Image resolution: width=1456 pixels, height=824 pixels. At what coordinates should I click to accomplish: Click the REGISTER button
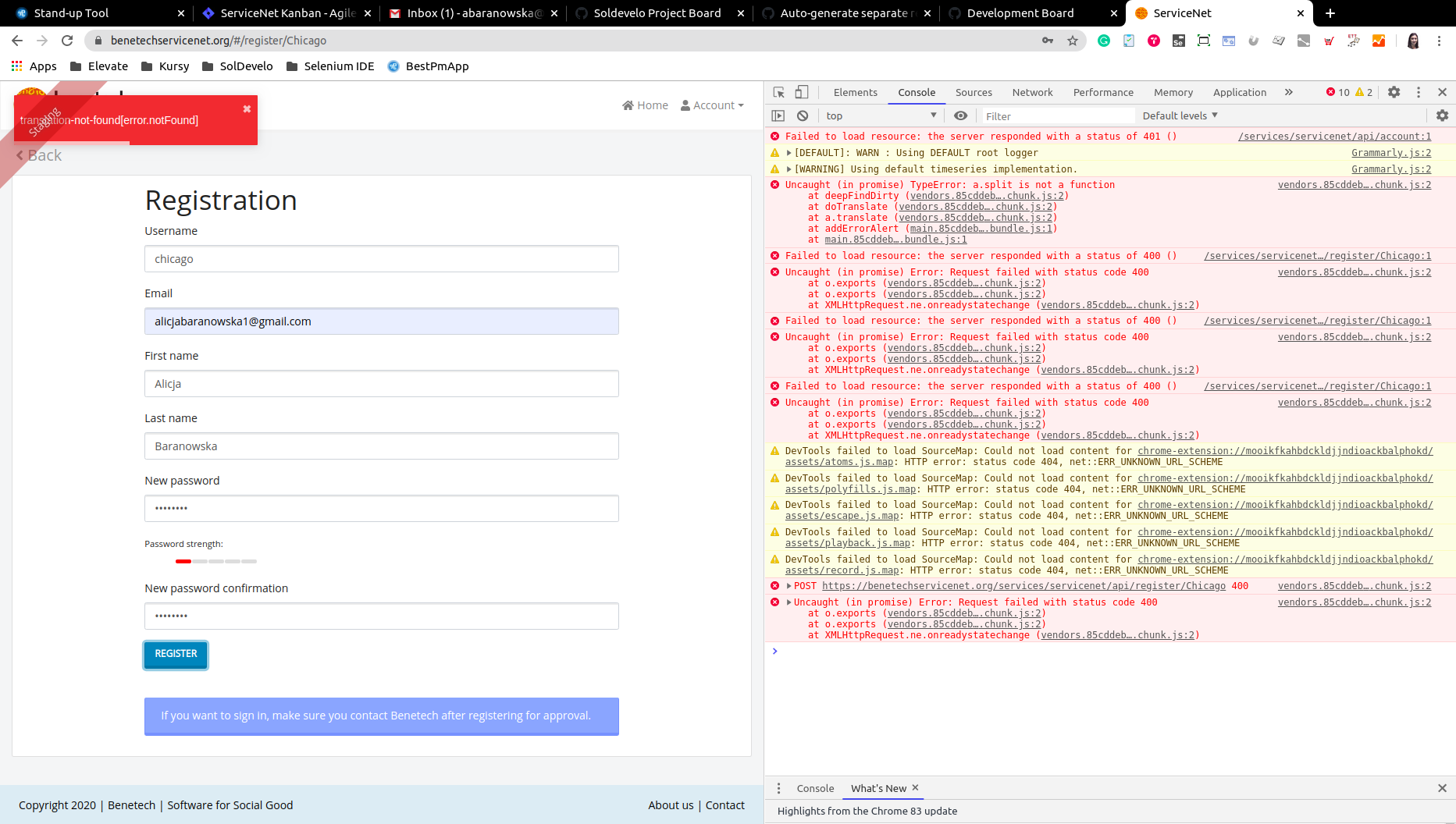(x=175, y=655)
